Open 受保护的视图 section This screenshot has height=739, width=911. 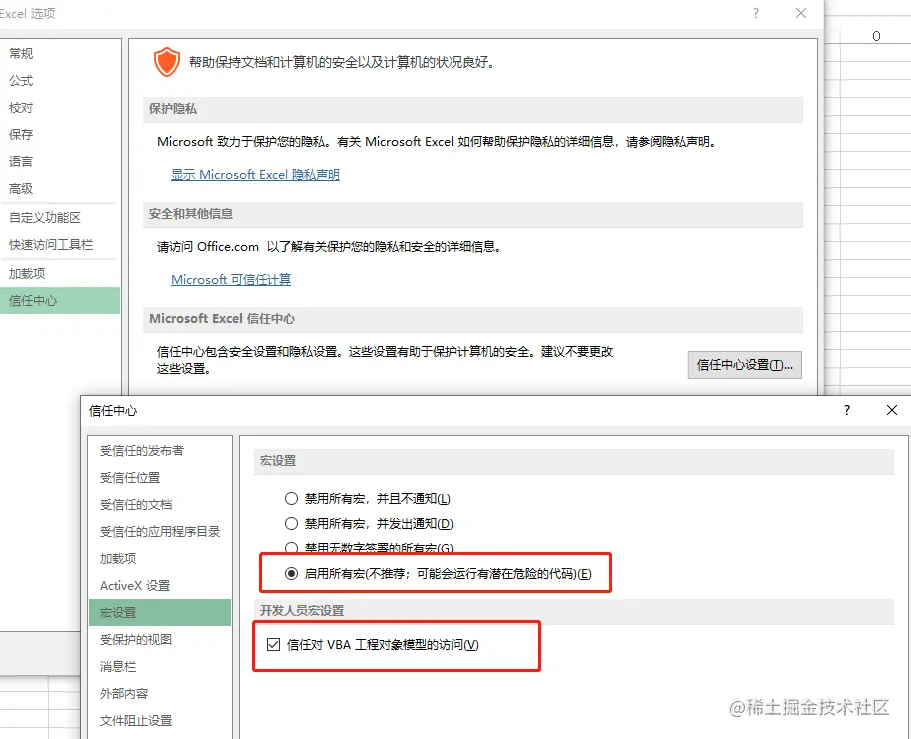160,640
